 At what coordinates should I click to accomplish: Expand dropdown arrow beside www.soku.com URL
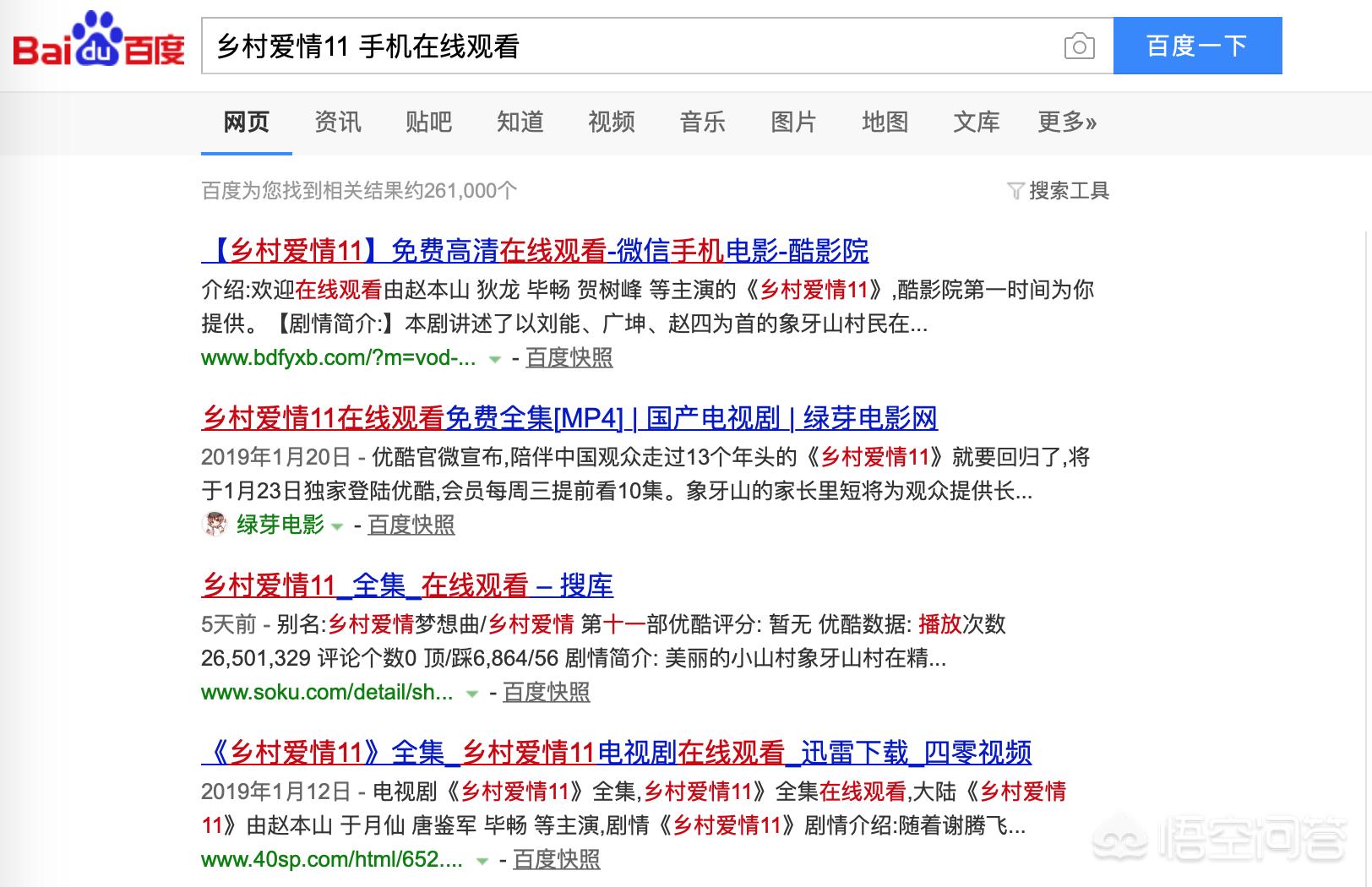472,694
